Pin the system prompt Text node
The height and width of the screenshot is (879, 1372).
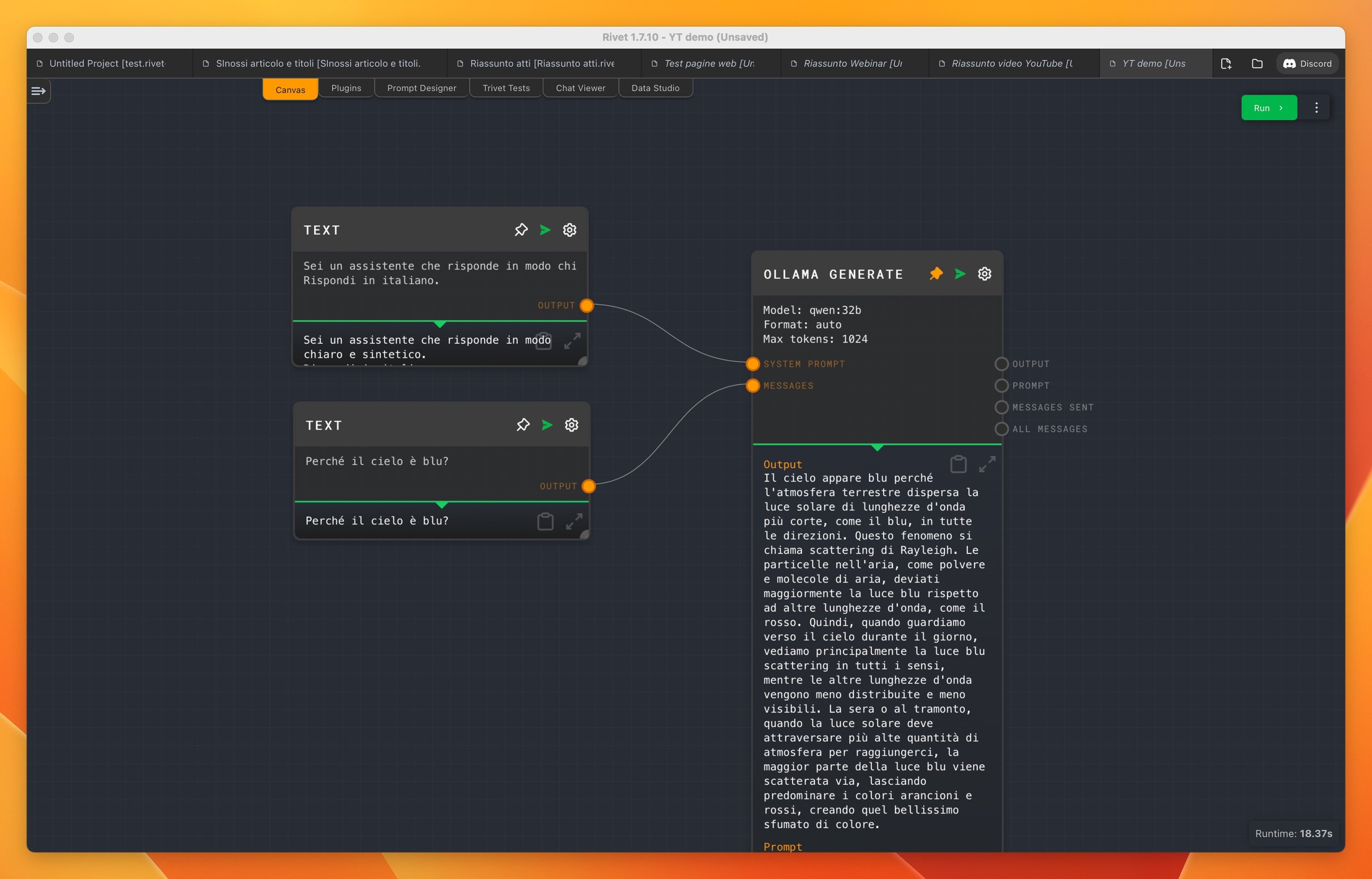[x=521, y=230]
